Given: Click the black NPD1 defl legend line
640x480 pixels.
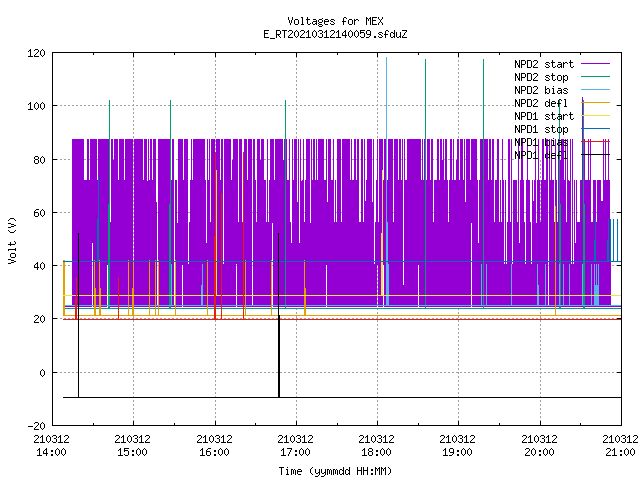Looking at the screenshot, I should (x=596, y=155).
